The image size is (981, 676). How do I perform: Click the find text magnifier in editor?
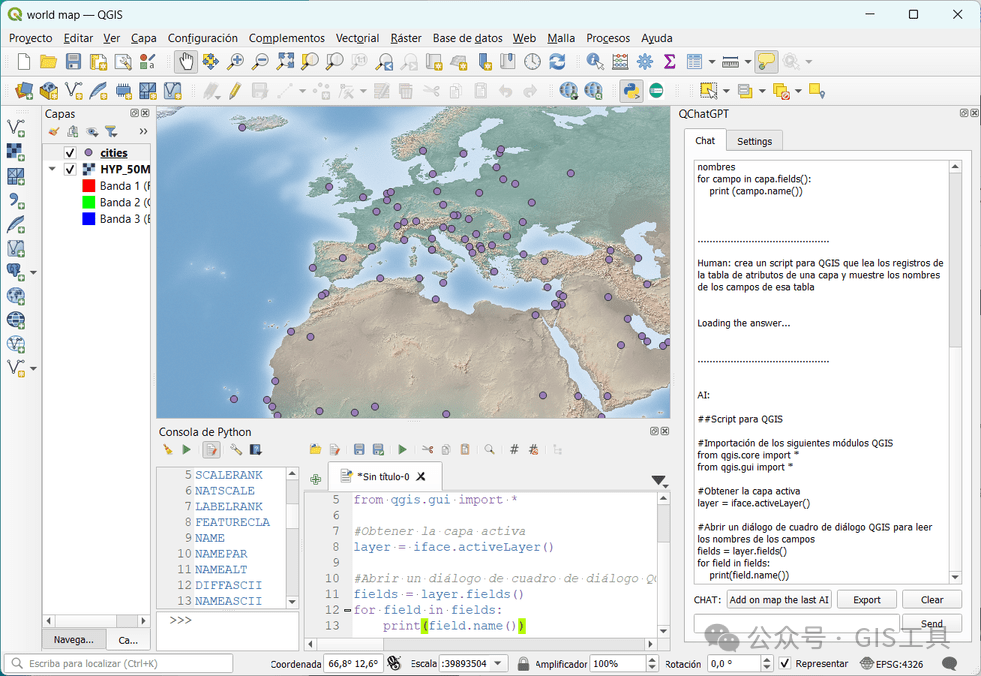(x=489, y=449)
